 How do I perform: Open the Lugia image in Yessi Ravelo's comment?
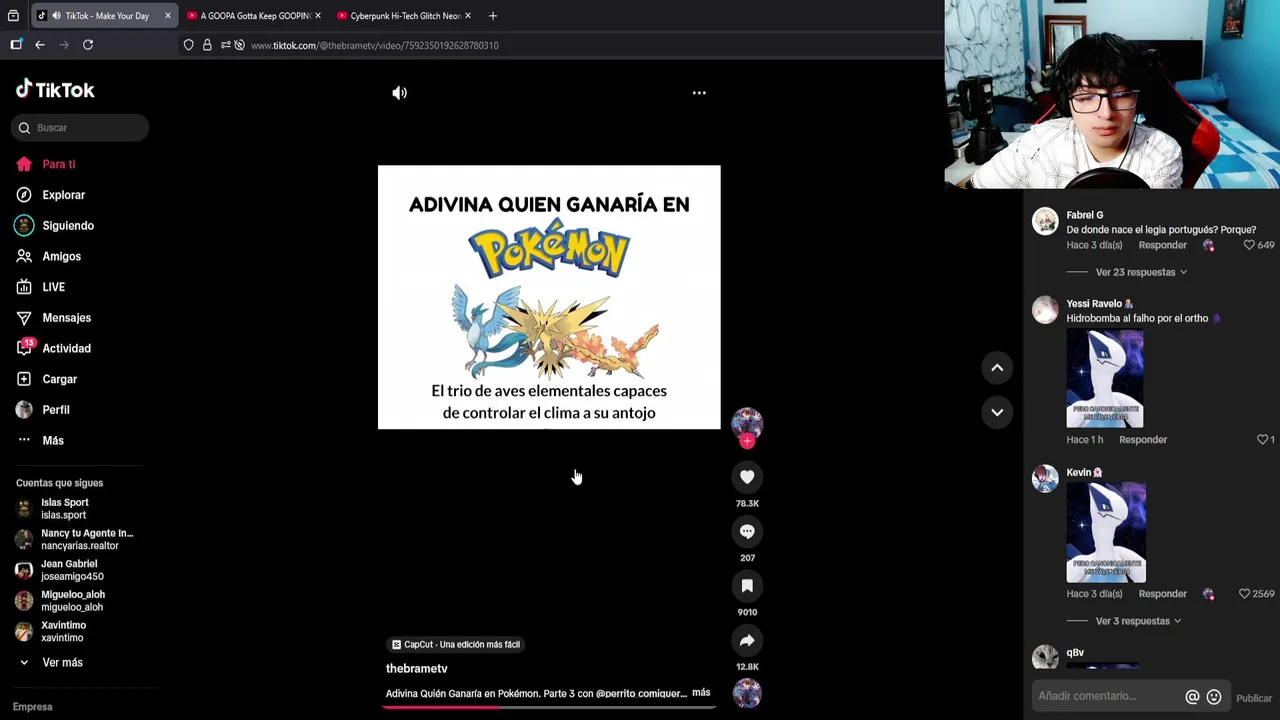(x=1105, y=379)
